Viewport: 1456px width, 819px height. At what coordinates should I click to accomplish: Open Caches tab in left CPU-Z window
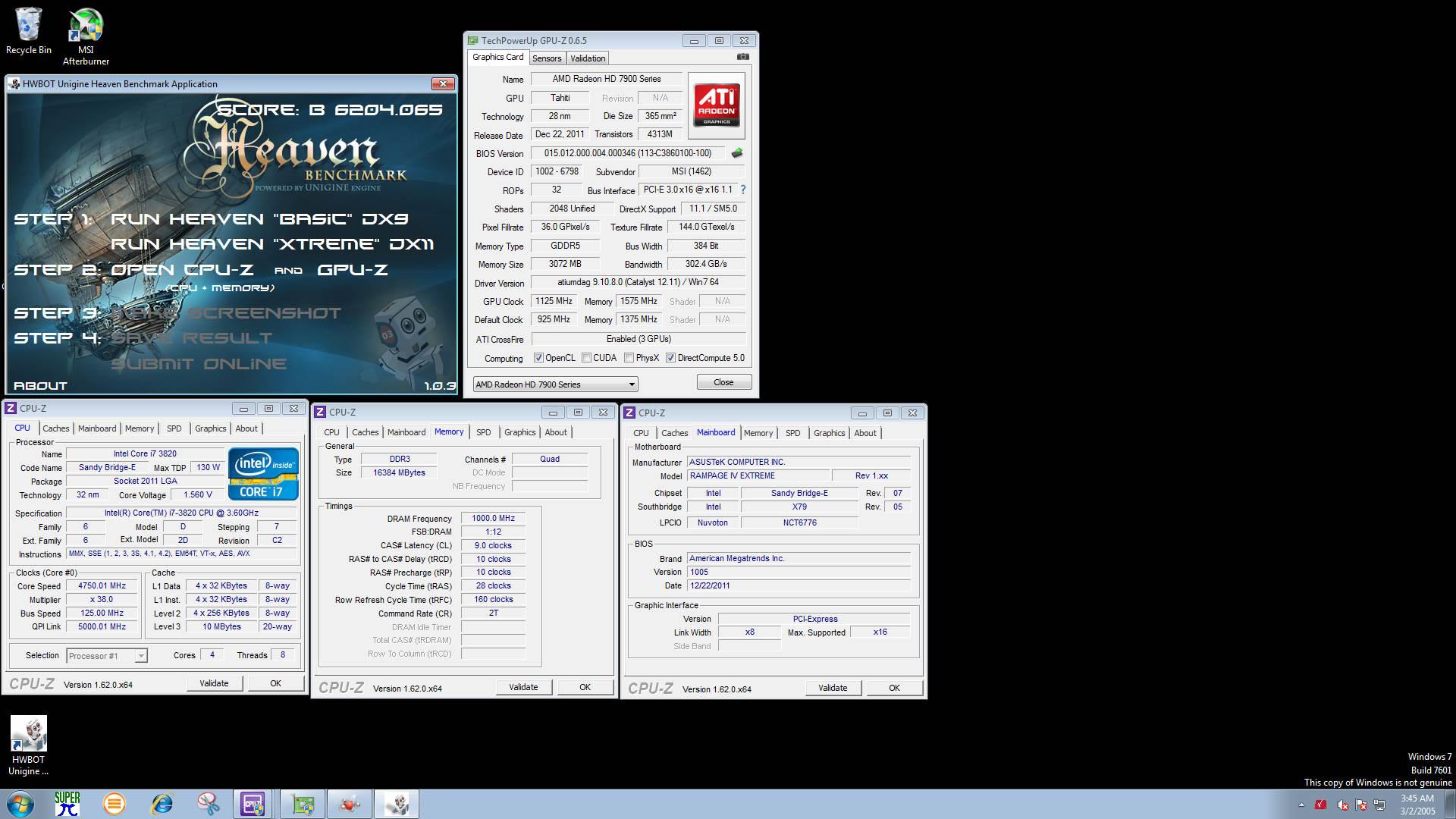(55, 428)
